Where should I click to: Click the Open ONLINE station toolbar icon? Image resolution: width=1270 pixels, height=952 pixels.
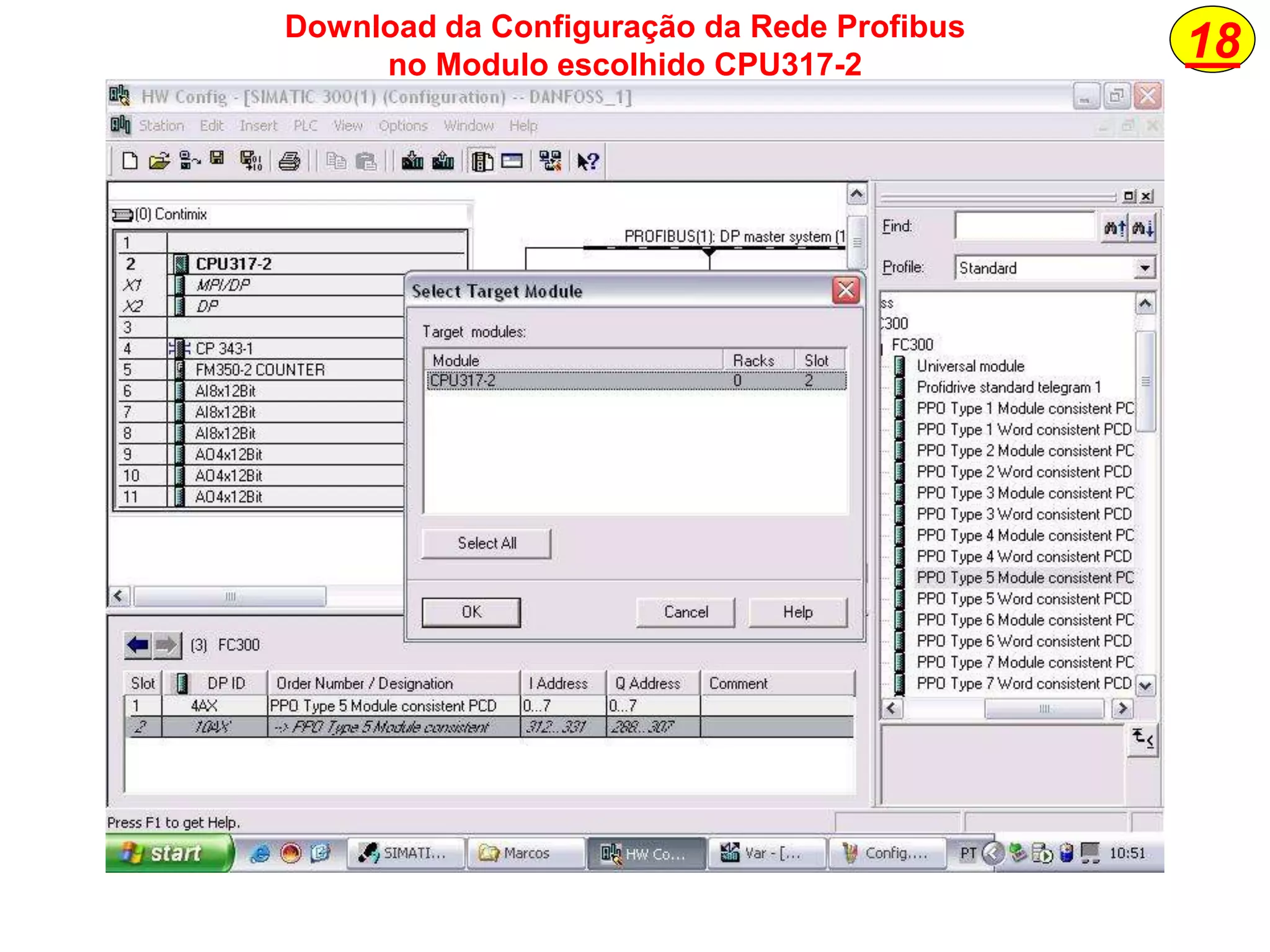point(189,161)
